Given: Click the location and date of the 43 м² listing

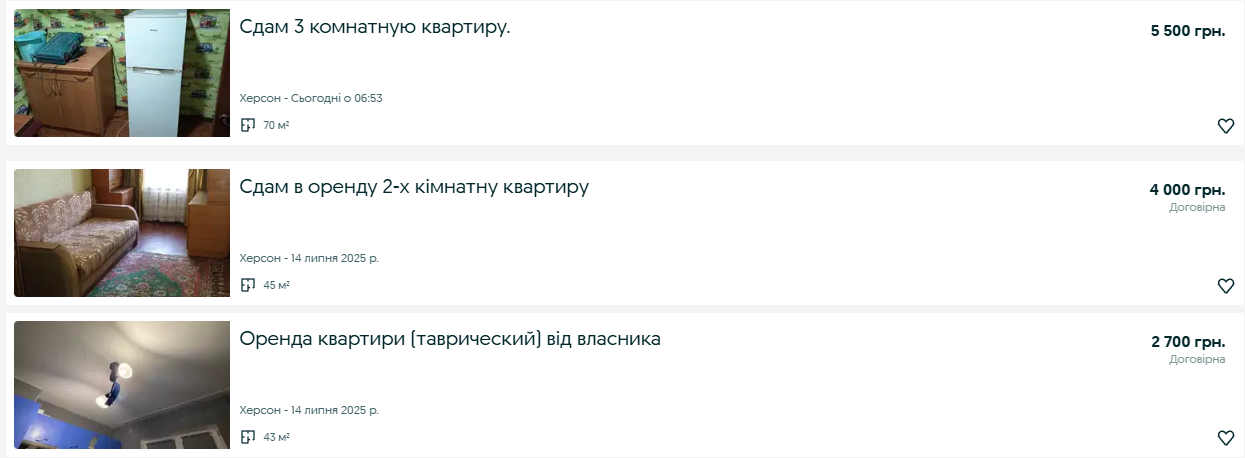Looking at the screenshot, I should pyautogui.click(x=309, y=410).
